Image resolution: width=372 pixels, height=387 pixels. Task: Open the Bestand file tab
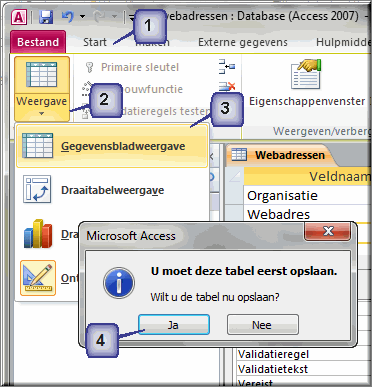pyautogui.click(x=38, y=42)
